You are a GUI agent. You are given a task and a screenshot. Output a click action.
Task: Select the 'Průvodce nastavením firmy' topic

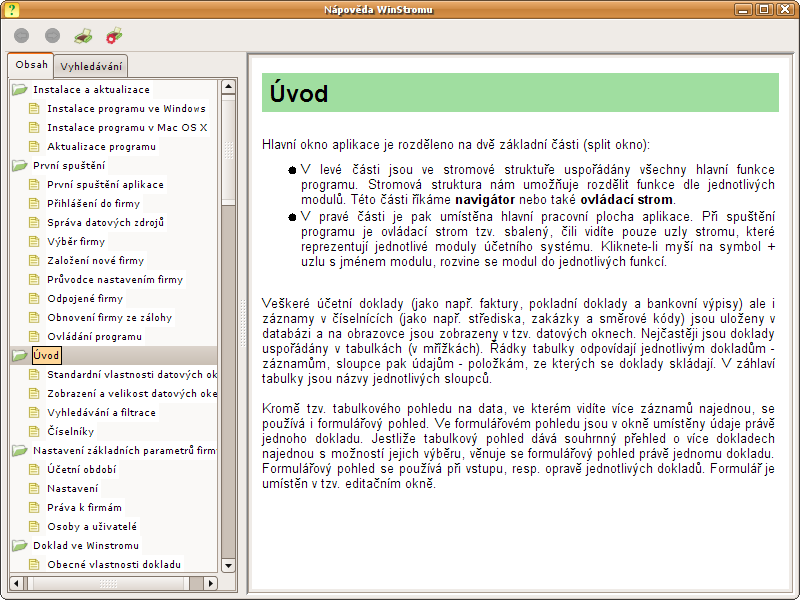pyautogui.click(x=115, y=280)
